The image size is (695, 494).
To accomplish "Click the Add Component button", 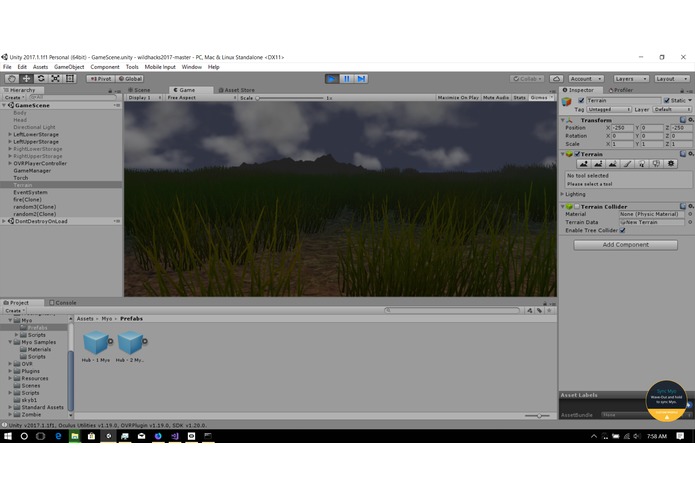I will pos(625,245).
